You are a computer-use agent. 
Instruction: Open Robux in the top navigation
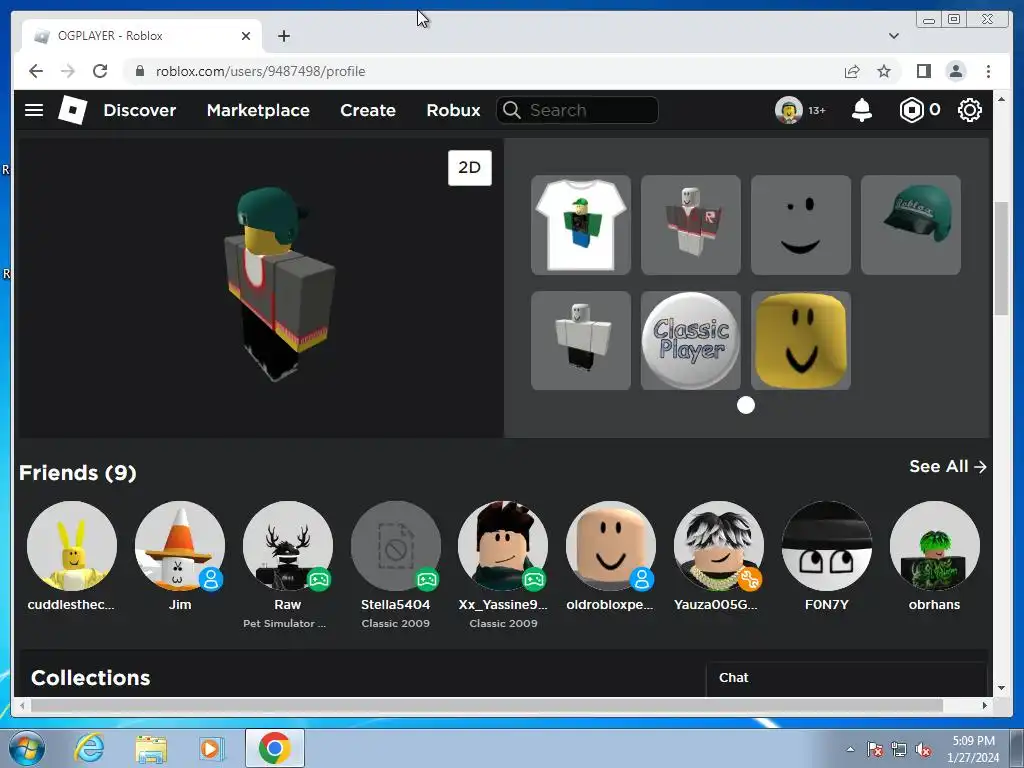453,110
